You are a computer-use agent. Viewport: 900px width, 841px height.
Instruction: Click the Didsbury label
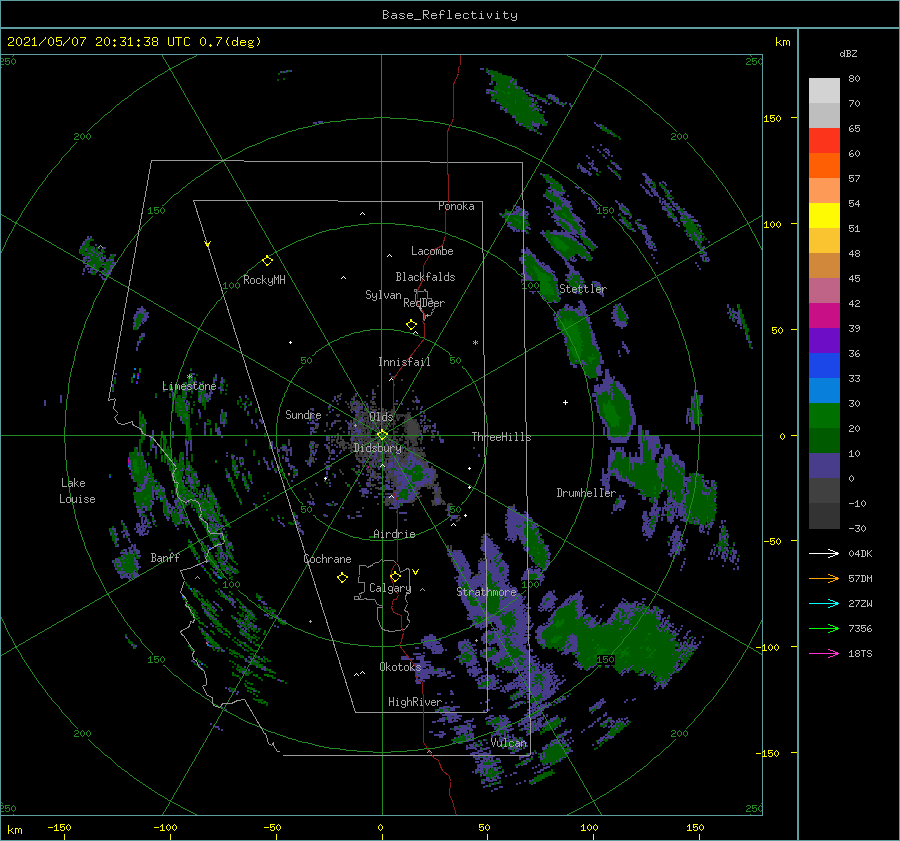(x=377, y=448)
